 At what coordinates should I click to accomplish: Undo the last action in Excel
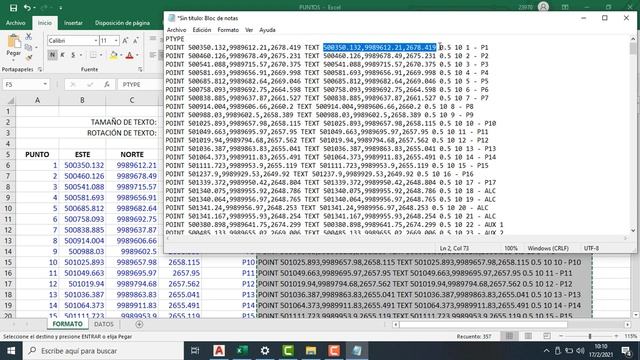pos(27,7)
